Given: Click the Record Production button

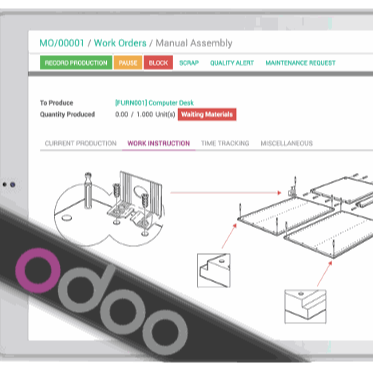Looking at the screenshot, I should coord(76,63).
